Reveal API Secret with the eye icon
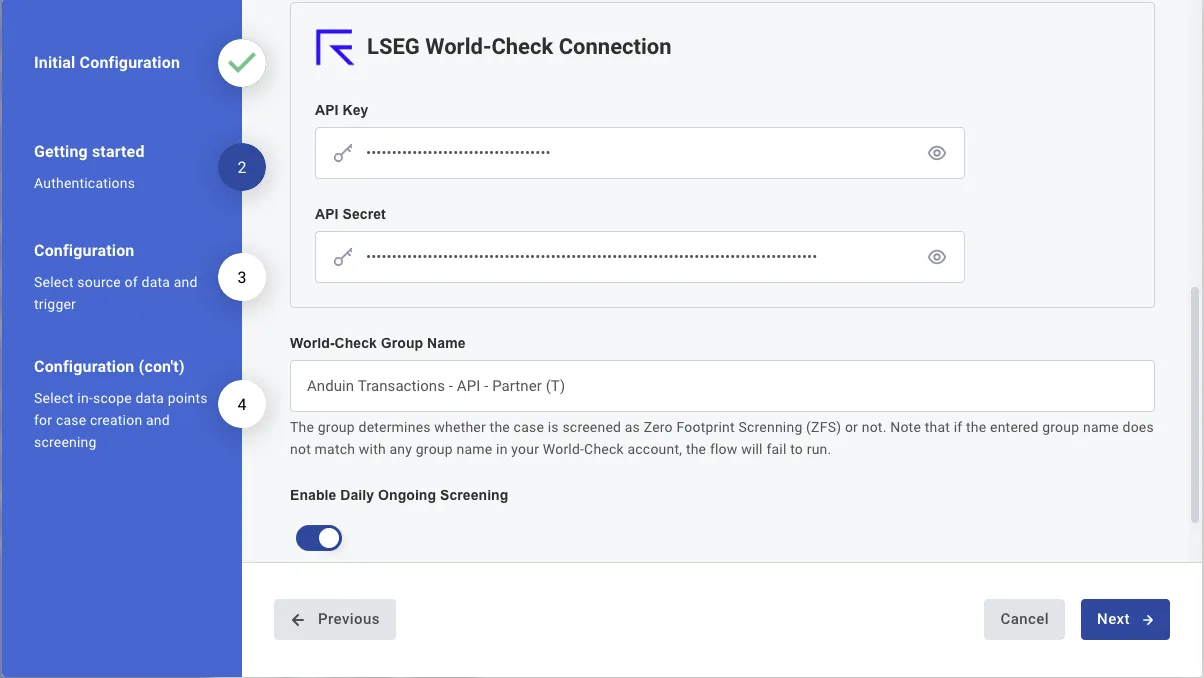 [x=937, y=257]
